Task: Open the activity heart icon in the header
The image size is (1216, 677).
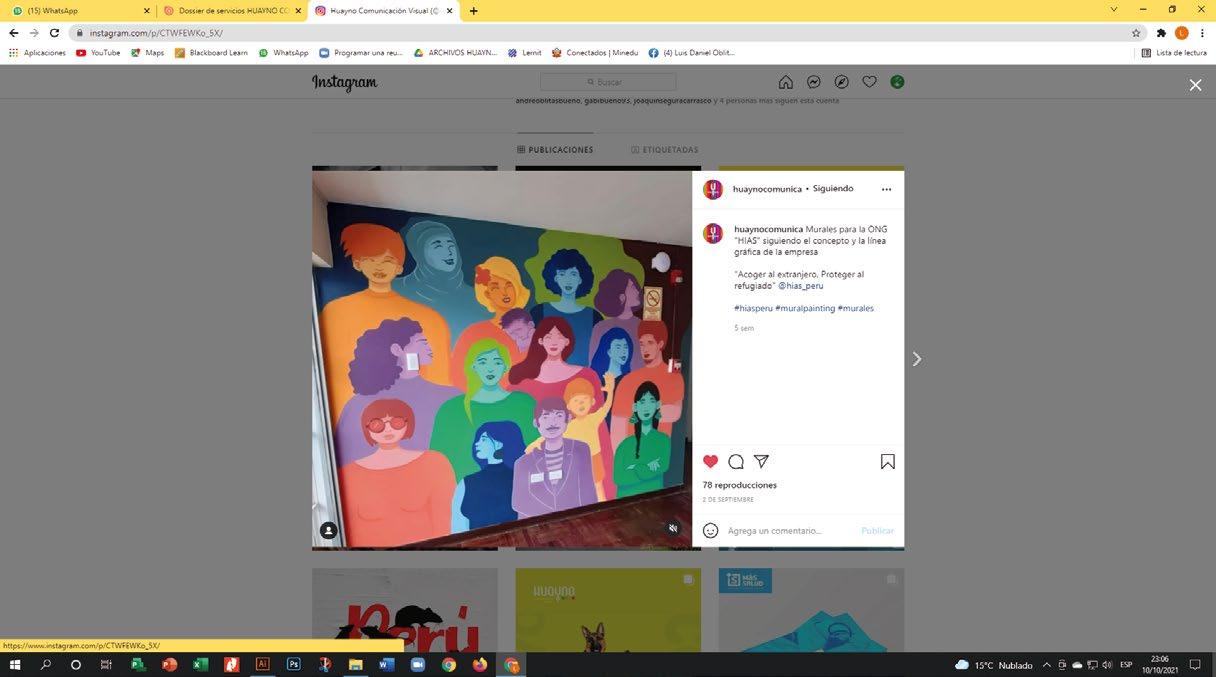Action: 869,82
